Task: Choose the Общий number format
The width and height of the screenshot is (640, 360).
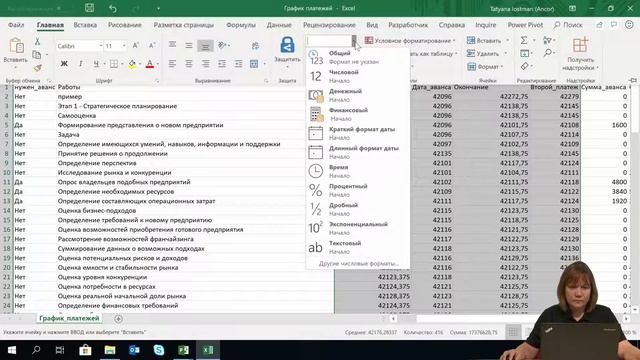Action: 358,58
